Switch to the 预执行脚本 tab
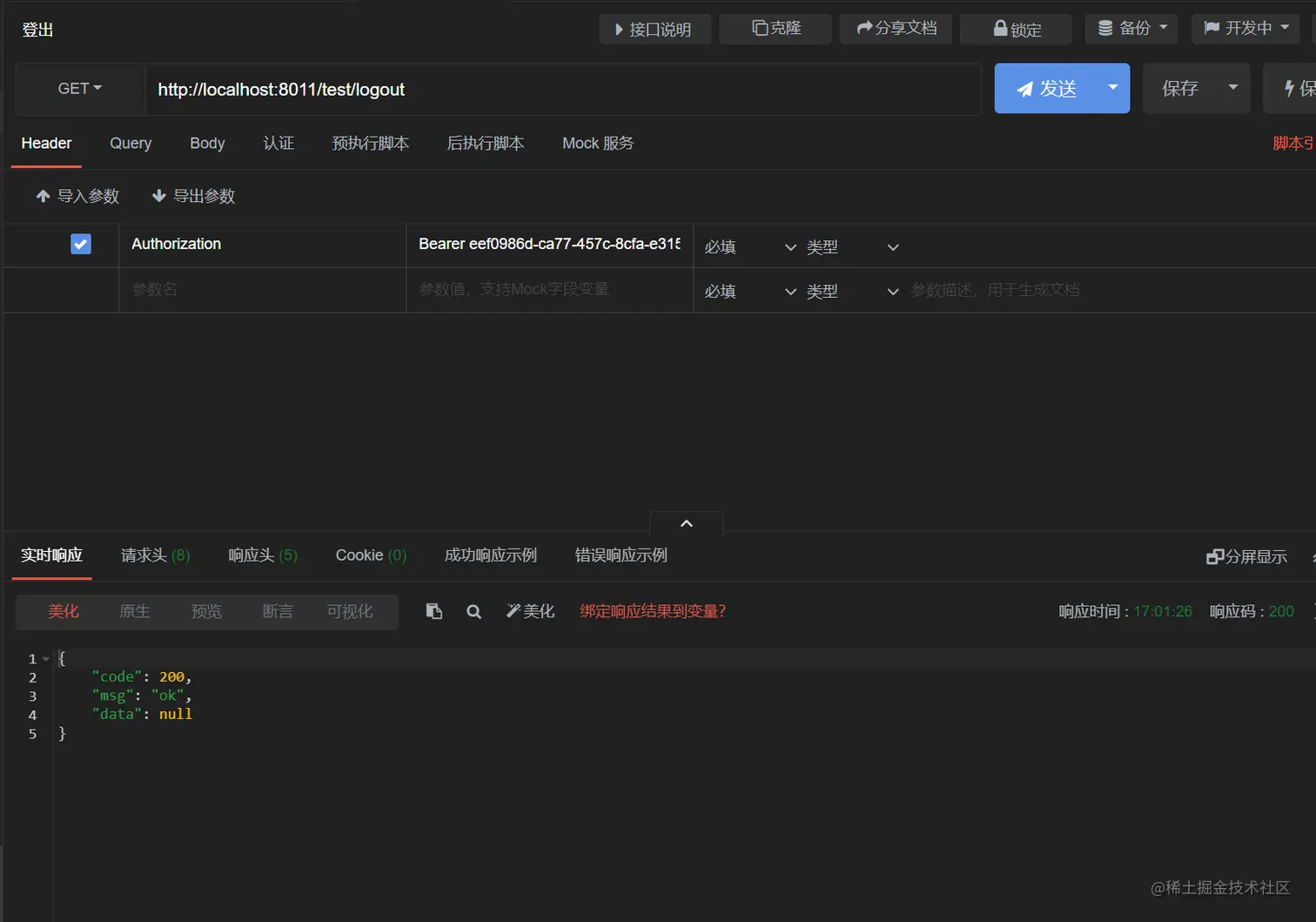 pyautogui.click(x=370, y=144)
